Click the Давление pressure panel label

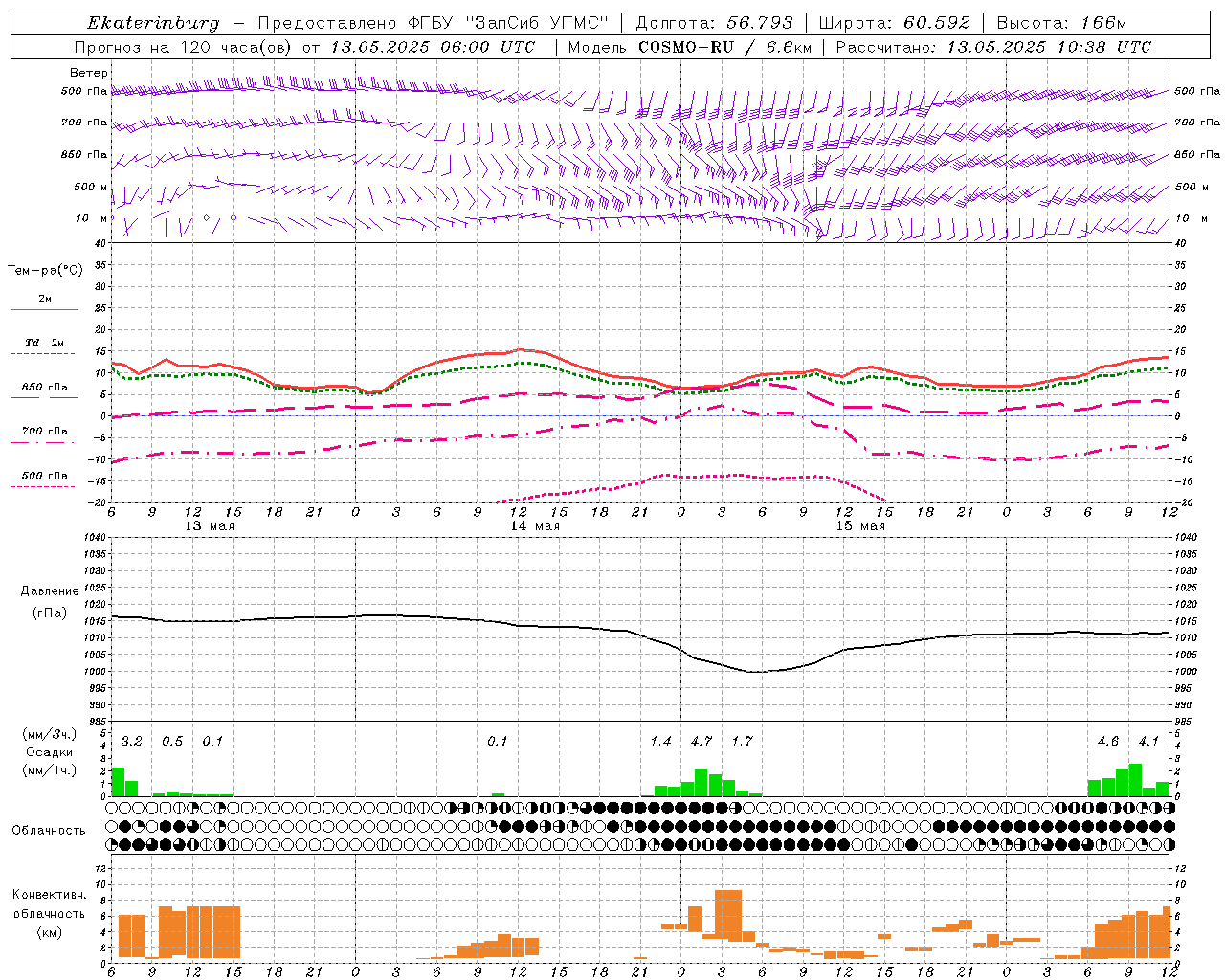[50, 591]
